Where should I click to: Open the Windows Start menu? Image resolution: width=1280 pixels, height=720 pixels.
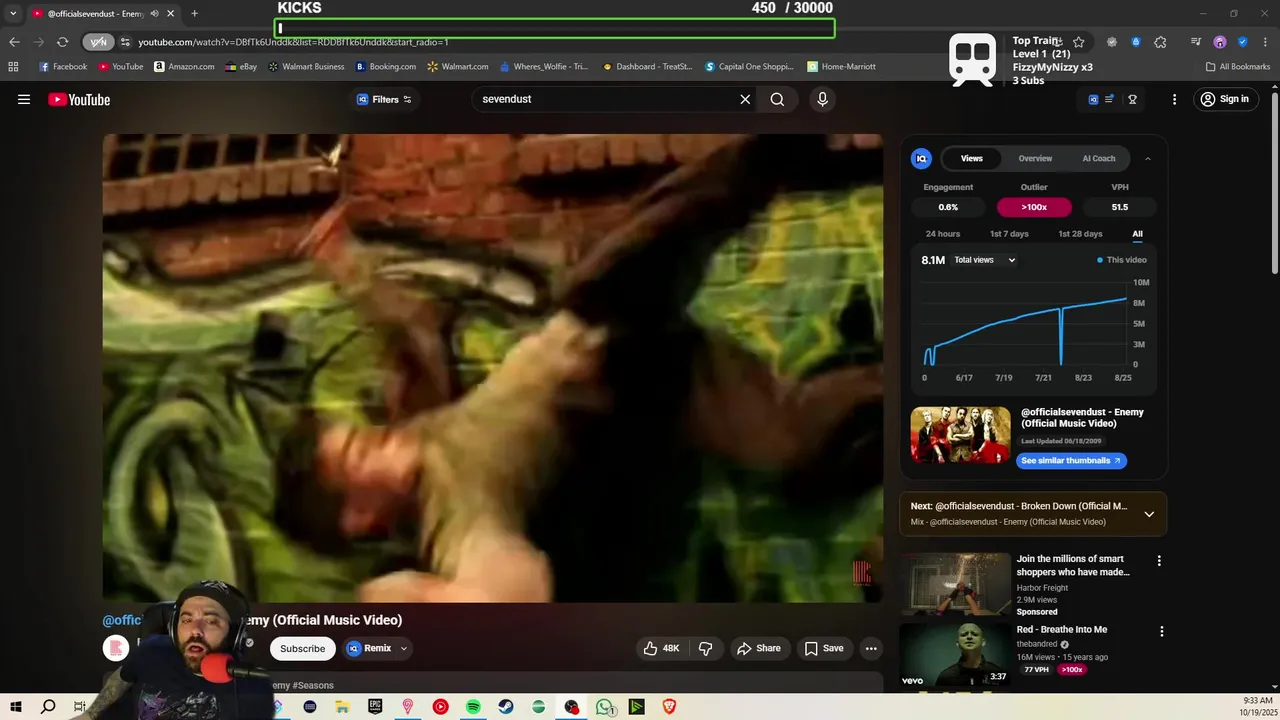coord(16,707)
